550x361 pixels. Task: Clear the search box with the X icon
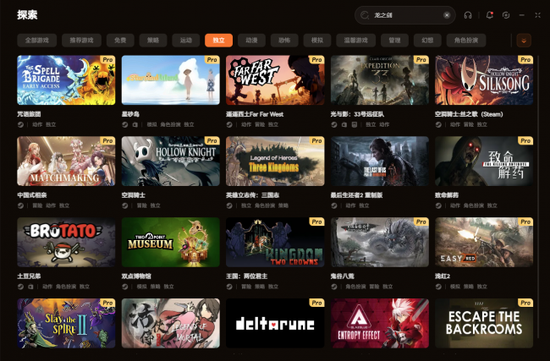point(447,15)
